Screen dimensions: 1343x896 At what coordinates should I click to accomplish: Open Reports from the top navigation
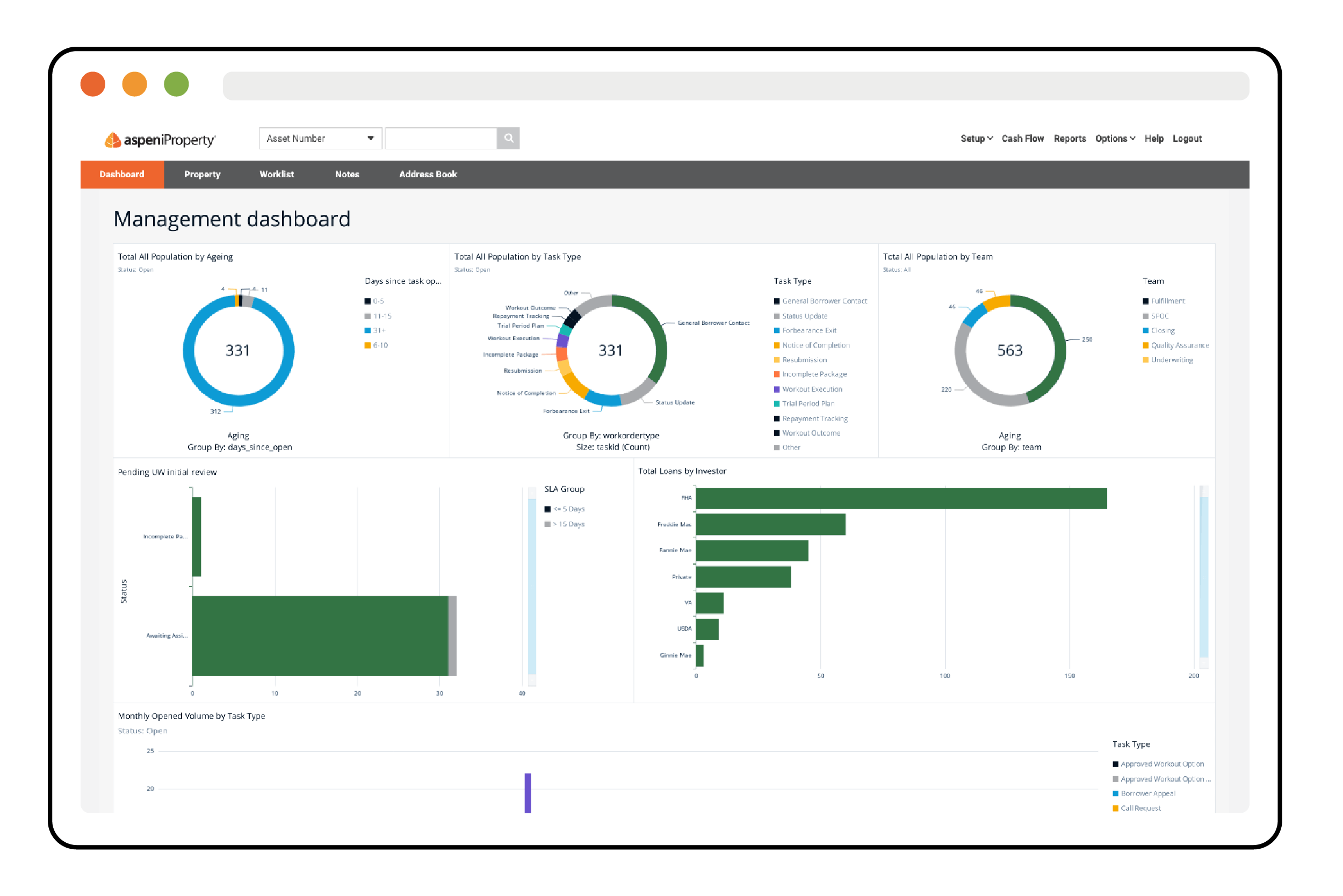click(x=1070, y=138)
